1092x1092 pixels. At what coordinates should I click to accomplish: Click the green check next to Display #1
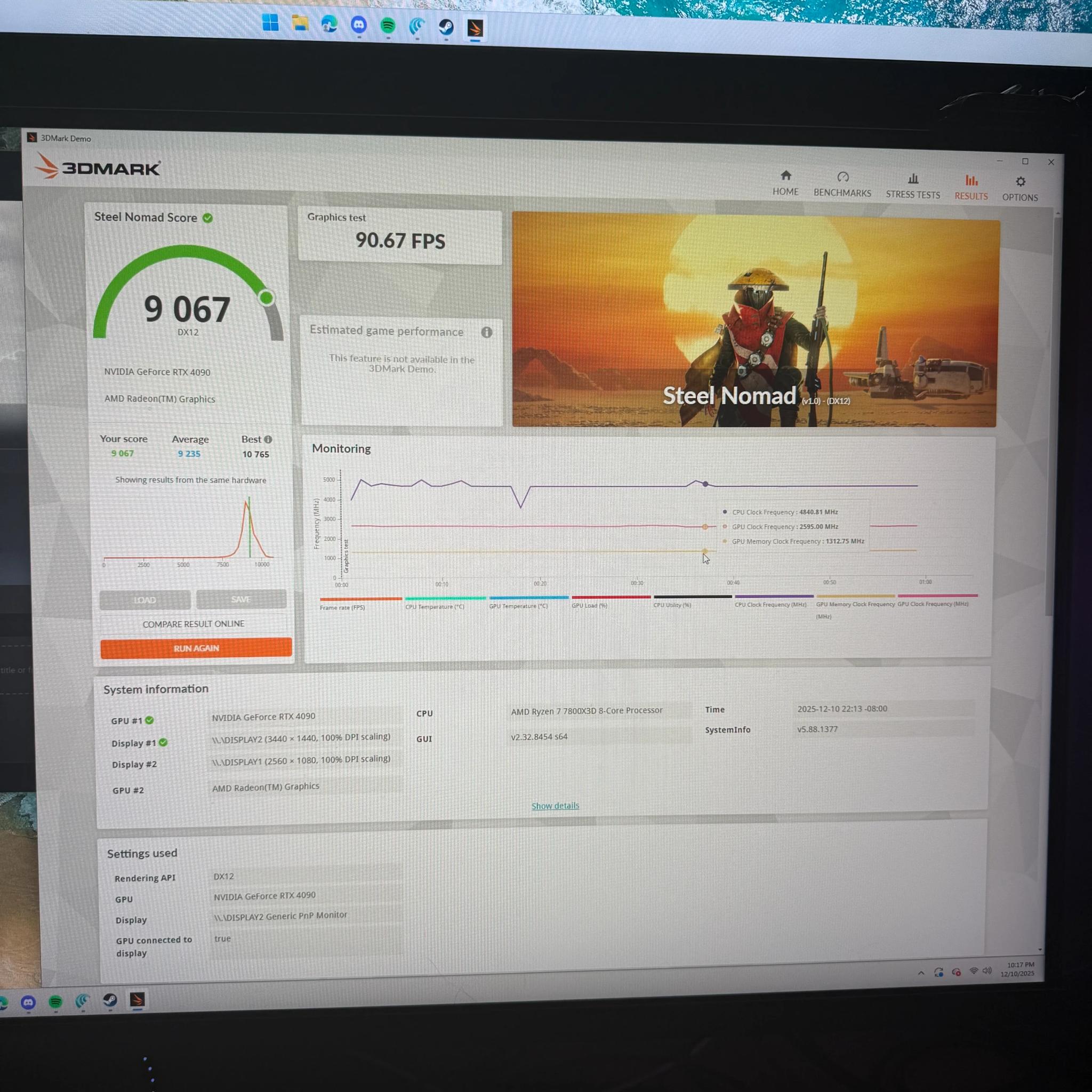tap(163, 742)
